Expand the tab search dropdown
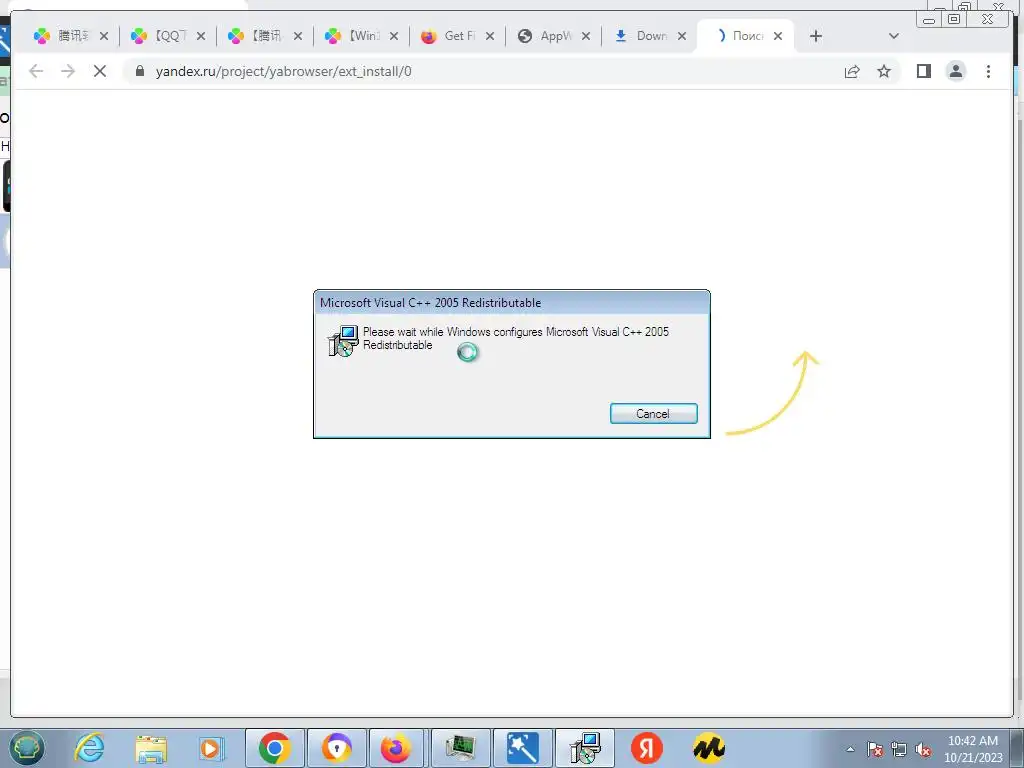 click(893, 36)
